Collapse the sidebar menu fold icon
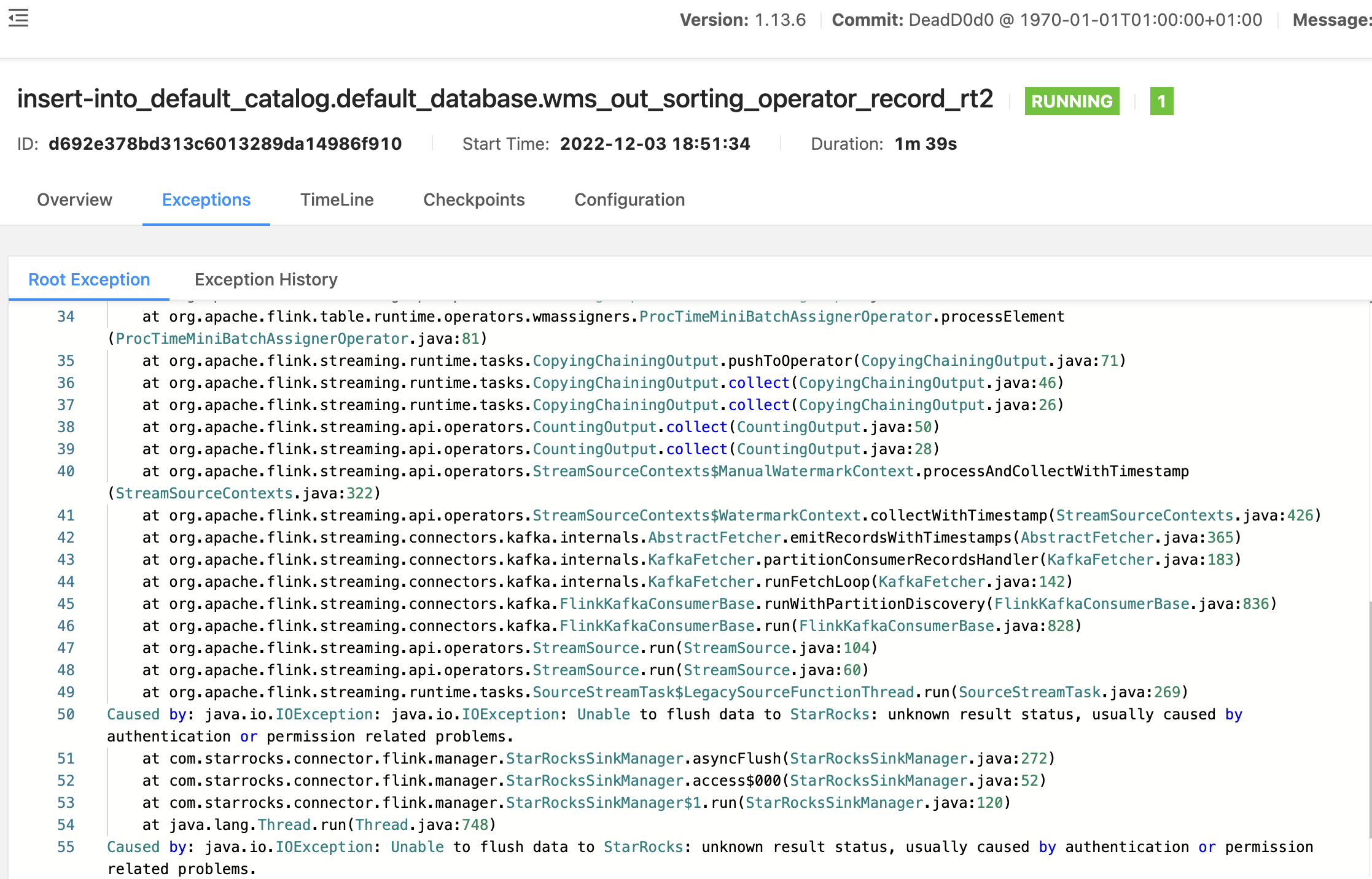Viewport: 1372px width, 879px height. click(18, 18)
